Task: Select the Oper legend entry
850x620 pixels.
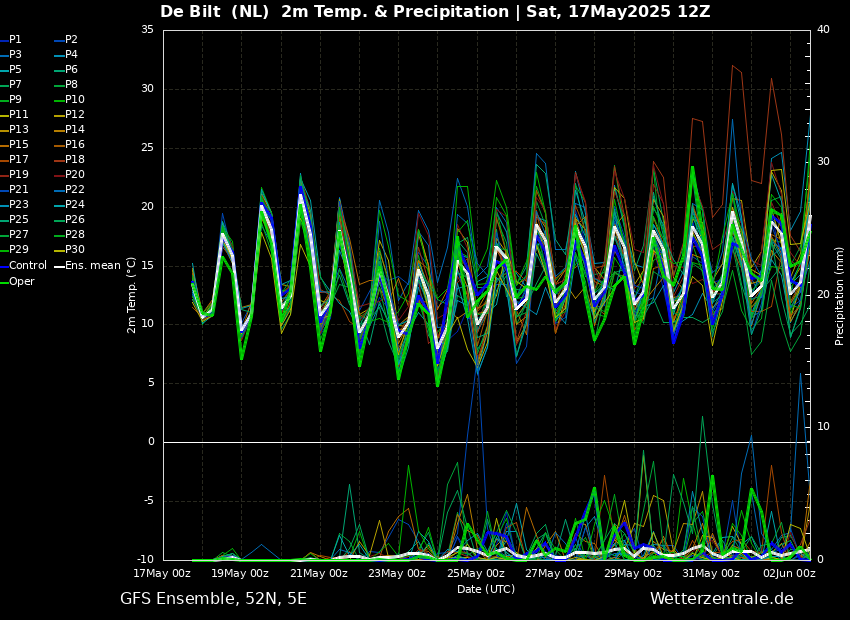Action: (x=22, y=281)
